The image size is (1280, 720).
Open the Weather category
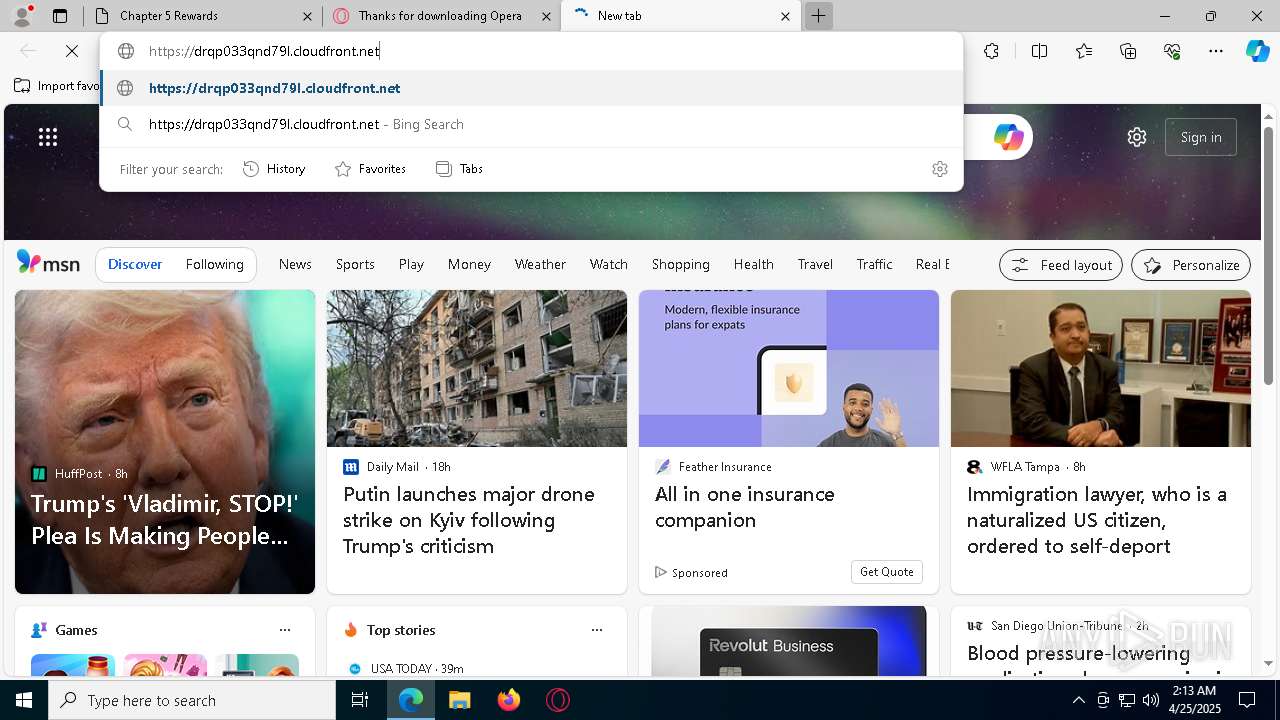(540, 264)
